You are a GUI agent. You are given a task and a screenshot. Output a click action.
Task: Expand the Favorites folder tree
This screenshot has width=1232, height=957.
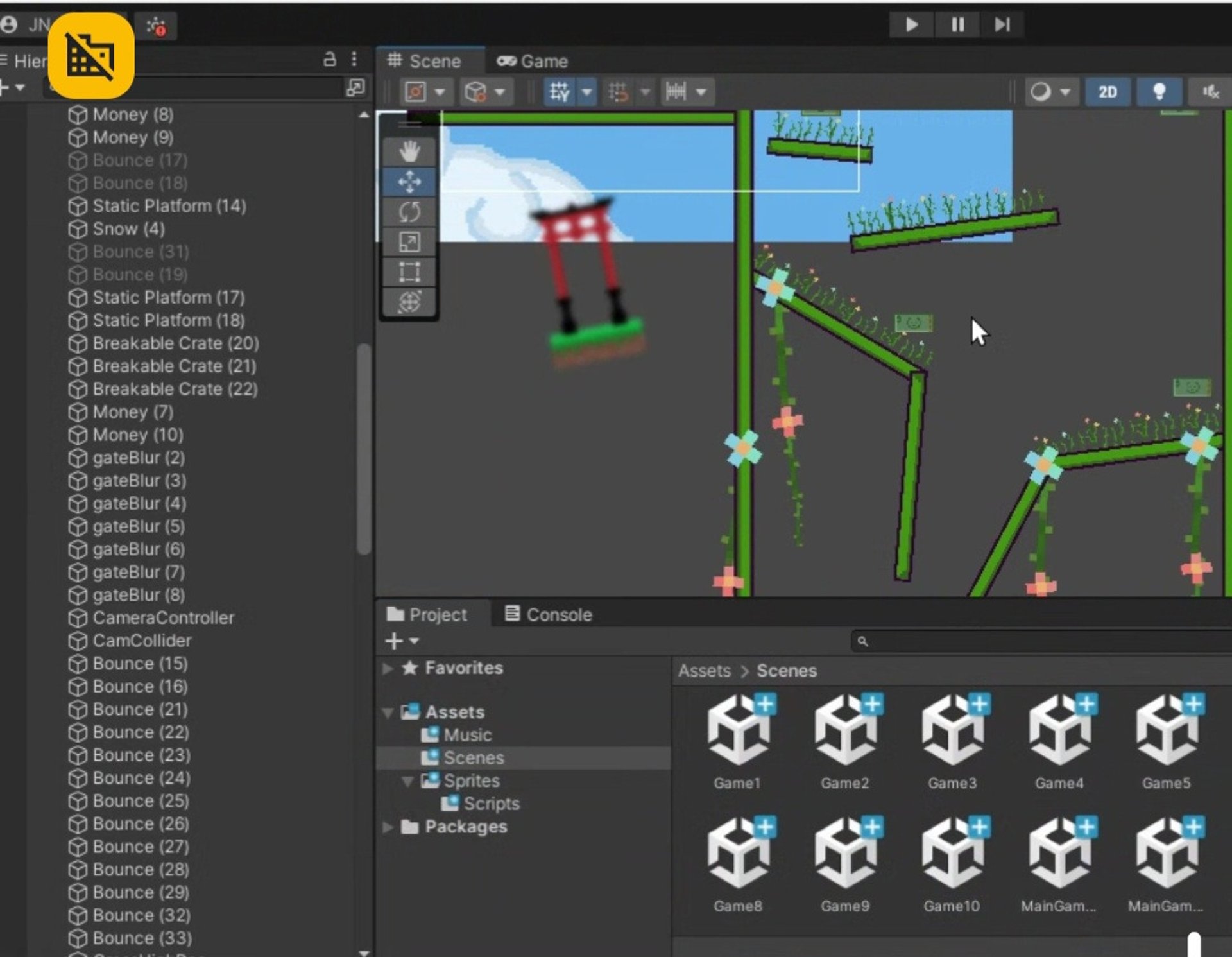coord(388,668)
